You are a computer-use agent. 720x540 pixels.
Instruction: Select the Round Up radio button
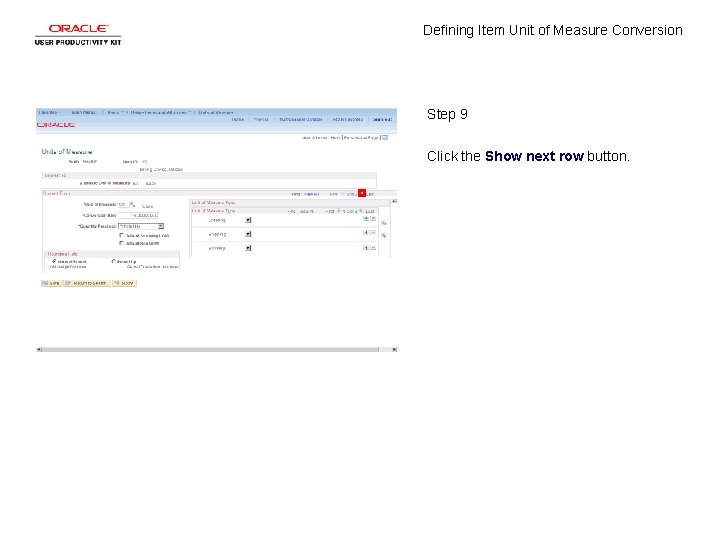[113, 261]
